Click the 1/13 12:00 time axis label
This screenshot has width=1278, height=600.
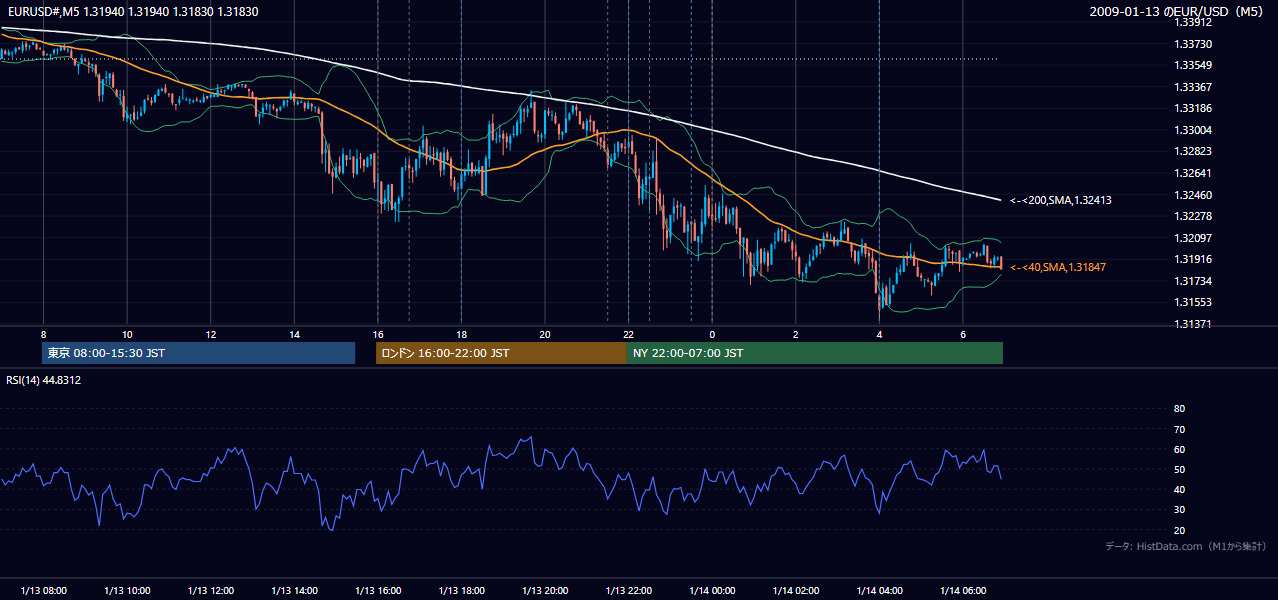[210, 591]
